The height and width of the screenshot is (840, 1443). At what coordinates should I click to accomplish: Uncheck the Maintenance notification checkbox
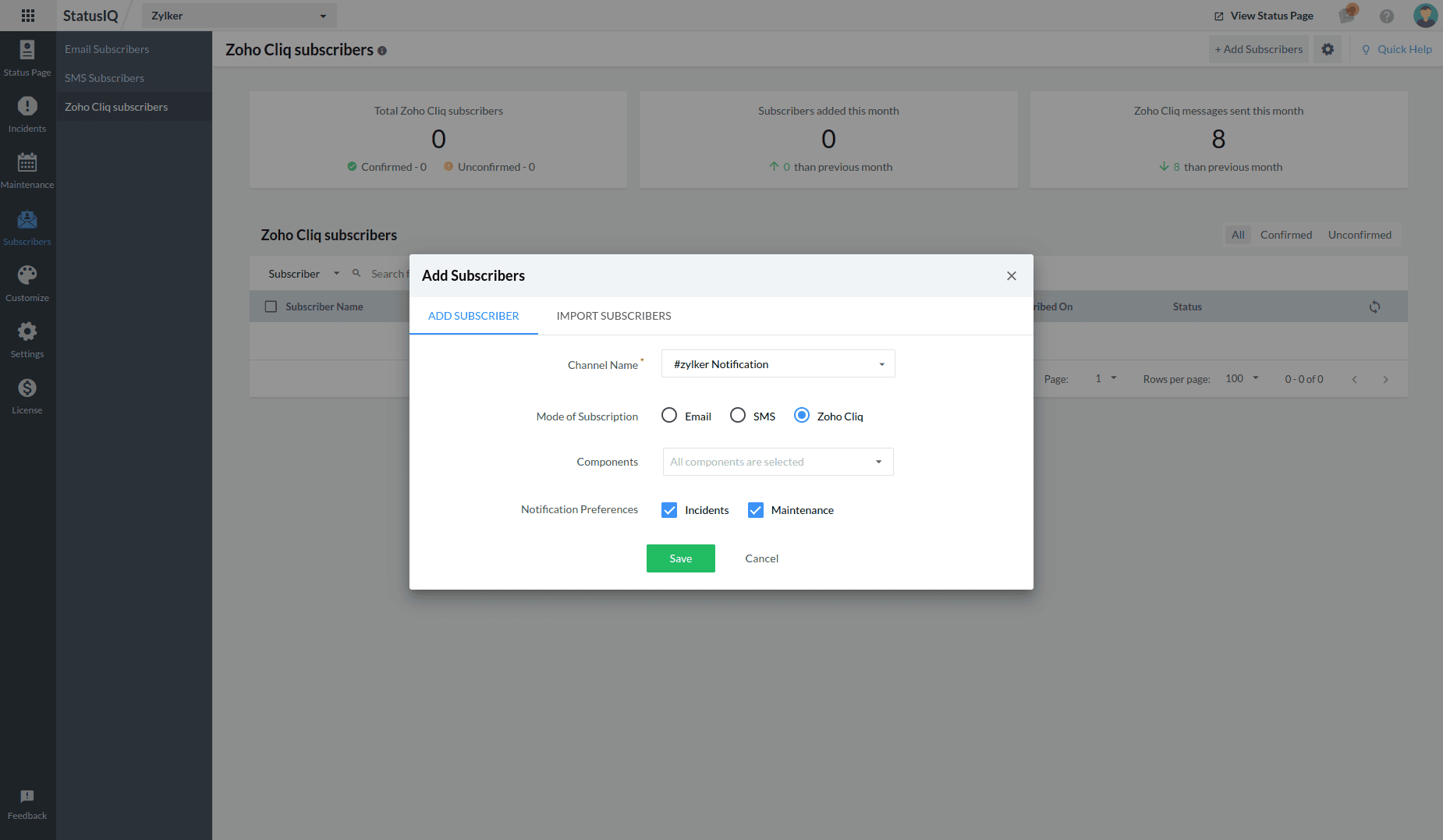756,510
